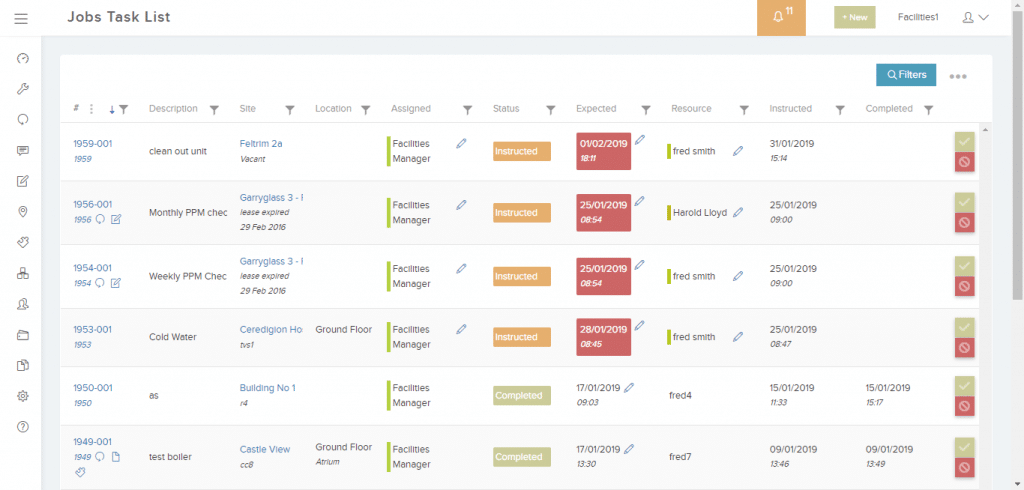Image resolution: width=1024 pixels, height=490 pixels.
Task: Open the dashboard gauge icon in sidebar
Action: [x=23, y=58]
